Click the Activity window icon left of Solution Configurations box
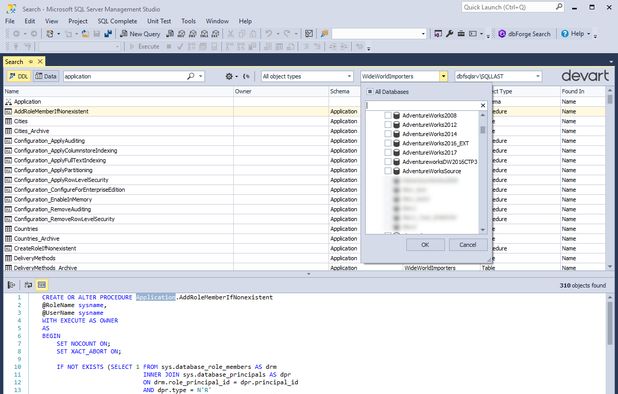618x394 pixels. point(309,34)
